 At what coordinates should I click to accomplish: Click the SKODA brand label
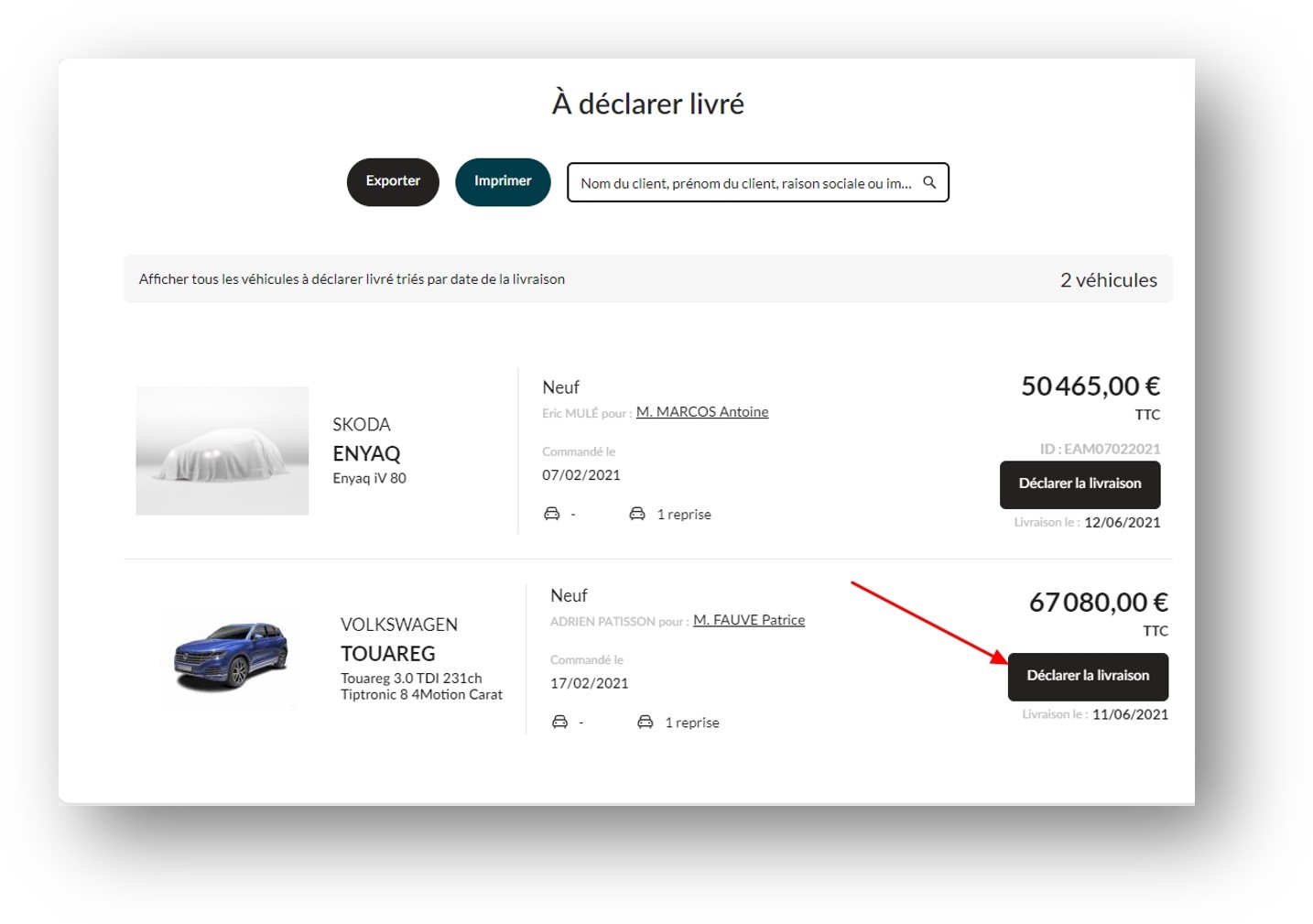[362, 425]
